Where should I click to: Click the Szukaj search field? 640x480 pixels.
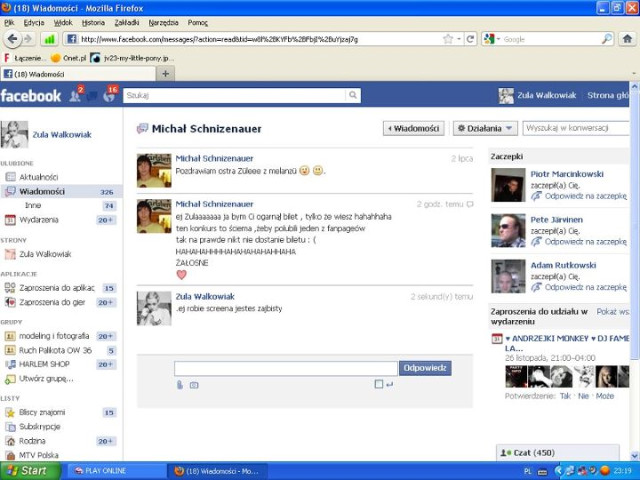click(x=235, y=96)
